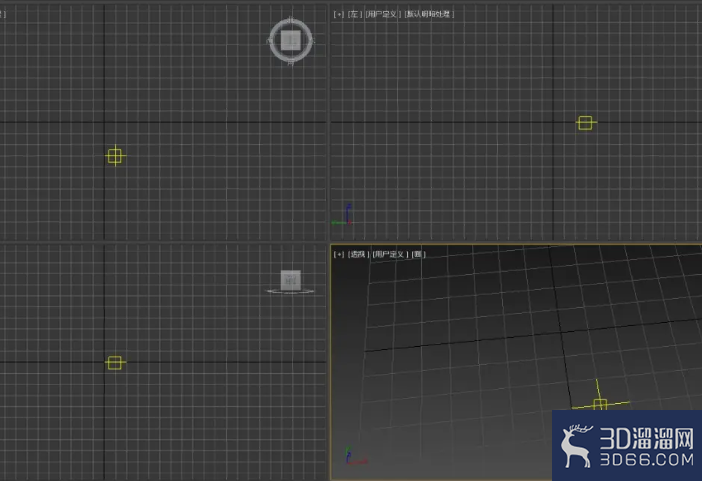Viewport: 702px width, 481px height.
Task: Click the axis tripod in the left viewport
Action: (x=342, y=215)
